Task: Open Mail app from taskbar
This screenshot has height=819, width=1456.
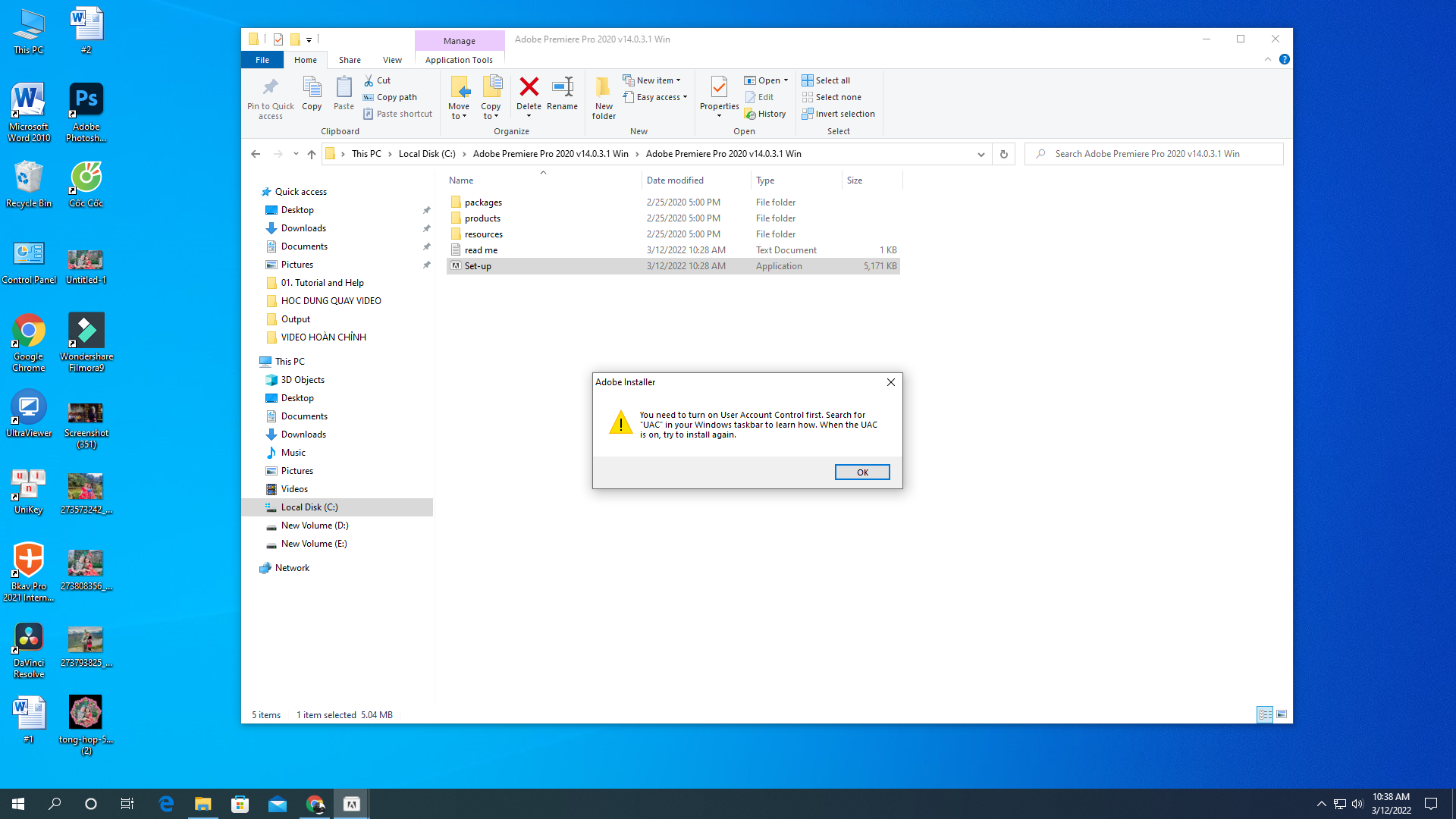Action: [278, 804]
